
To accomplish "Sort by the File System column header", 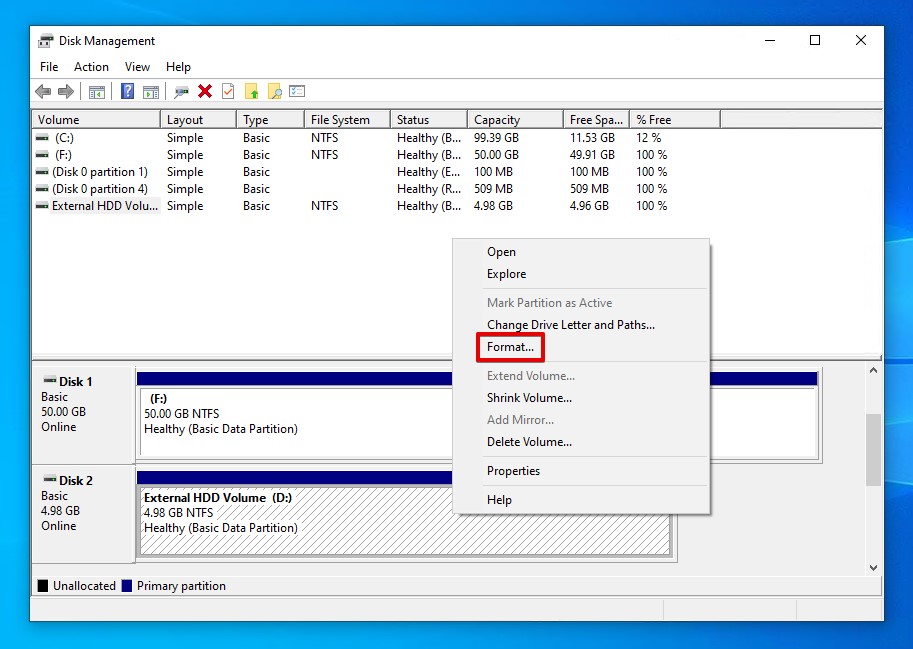I will pyautogui.click(x=340, y=120).
